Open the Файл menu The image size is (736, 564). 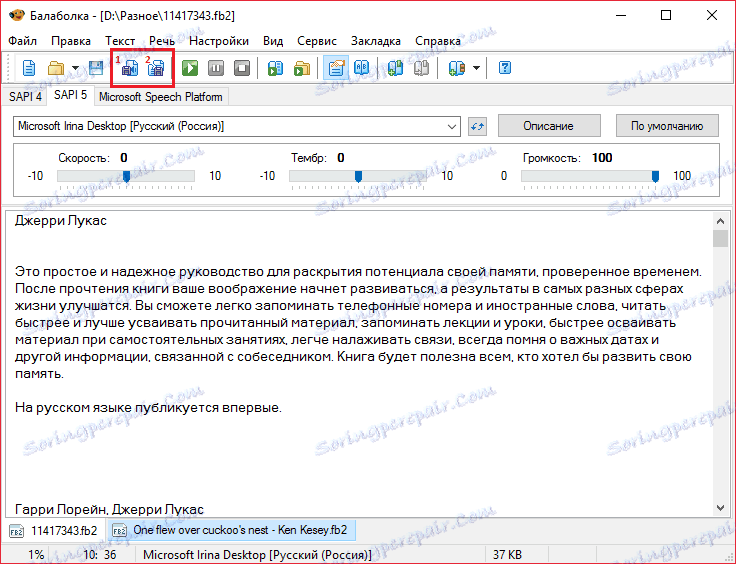pyautogui.click(x=23, y=41)
